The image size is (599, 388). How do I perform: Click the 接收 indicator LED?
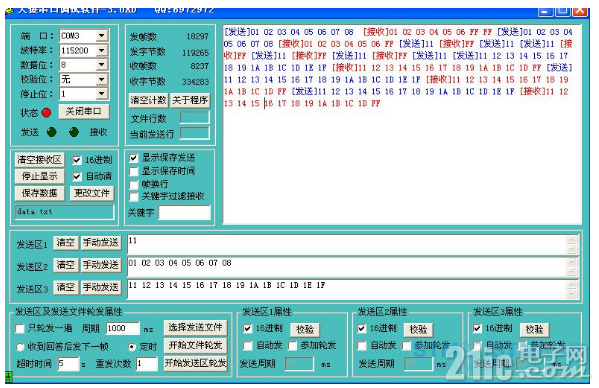point(74,132)
